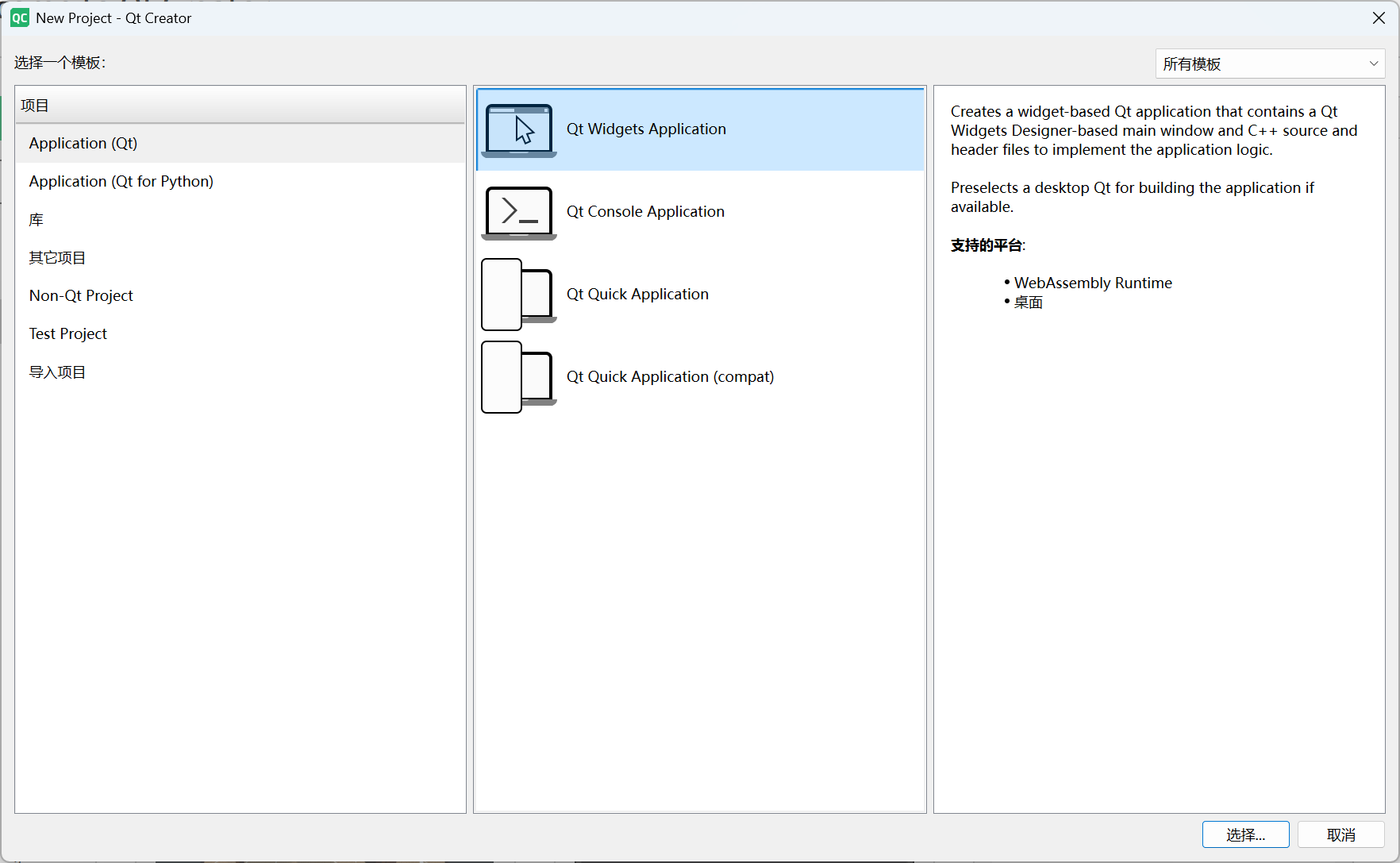Viewport: 1400px width, 863px height.
Task: Choose Qt Widgets Application label
Action: pos(646,129)
